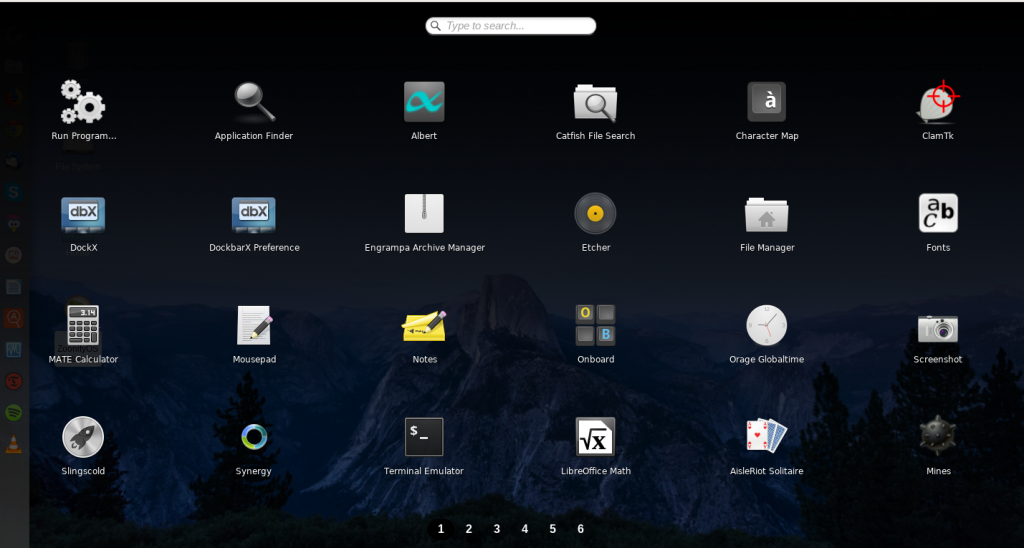Open page 6 of apps
1024x548 pixels.
581,529
